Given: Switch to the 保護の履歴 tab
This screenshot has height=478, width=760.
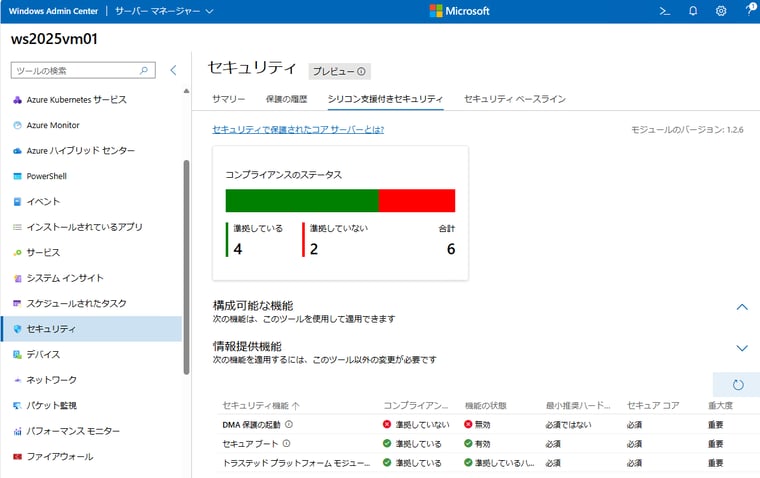Looking at the screenshot, I should coord(286,99).
